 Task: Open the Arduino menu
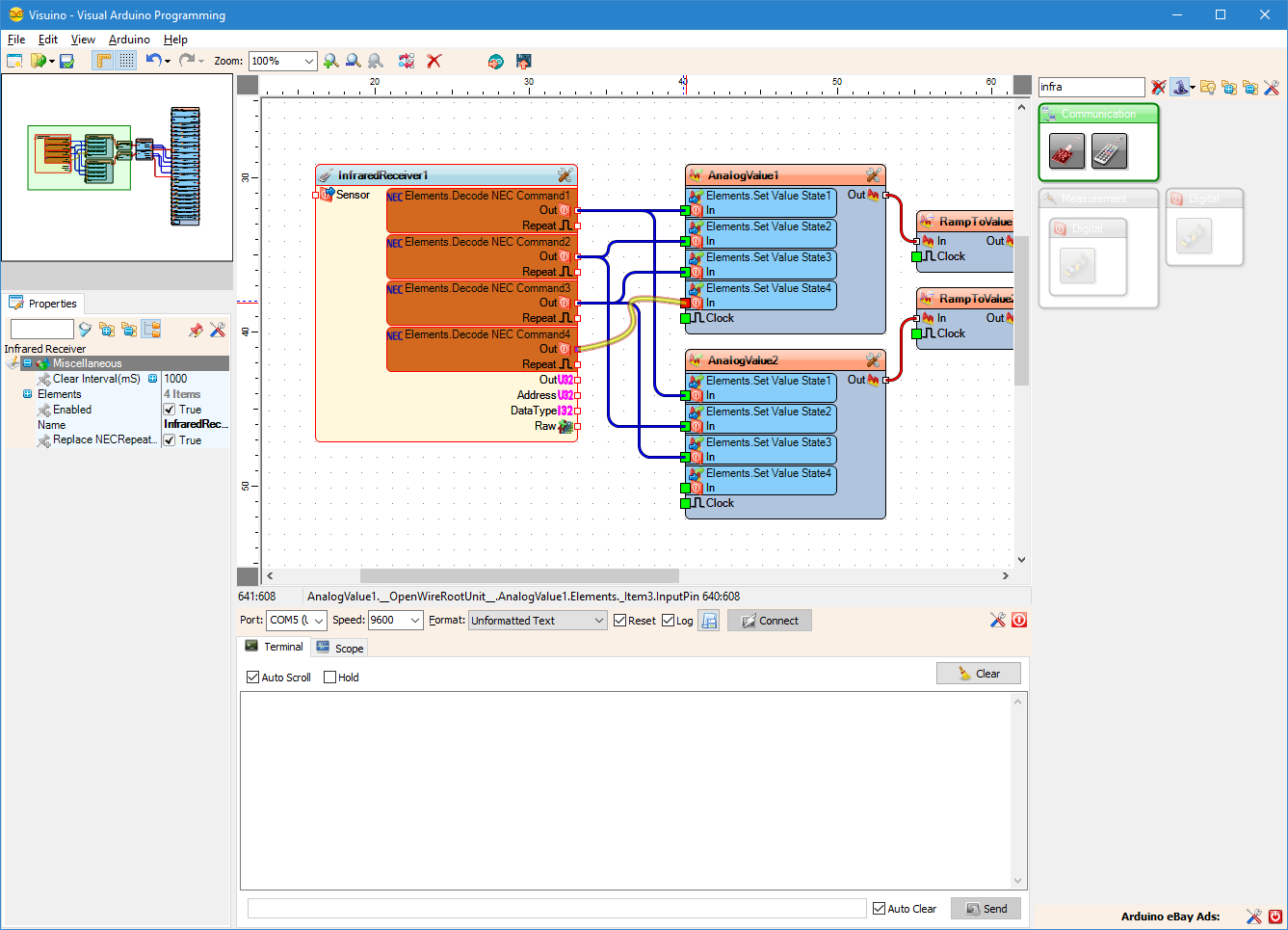pos(129,40)
